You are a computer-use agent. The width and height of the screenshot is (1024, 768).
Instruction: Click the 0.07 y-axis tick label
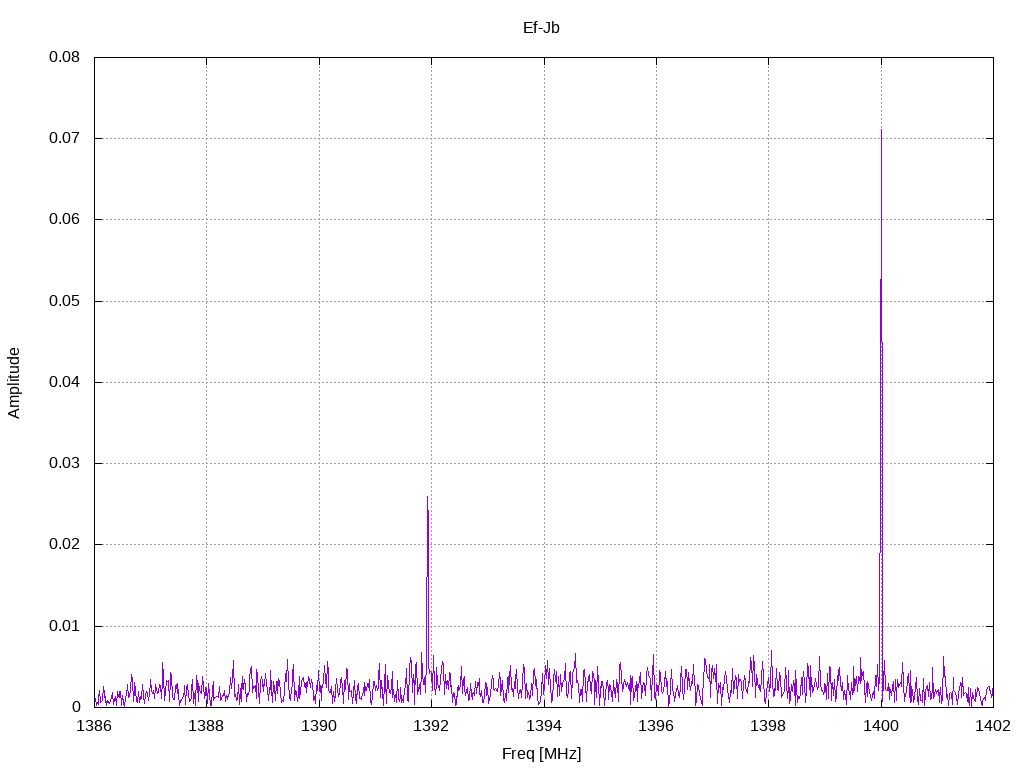pyautogui.click(x=64, y=138)
